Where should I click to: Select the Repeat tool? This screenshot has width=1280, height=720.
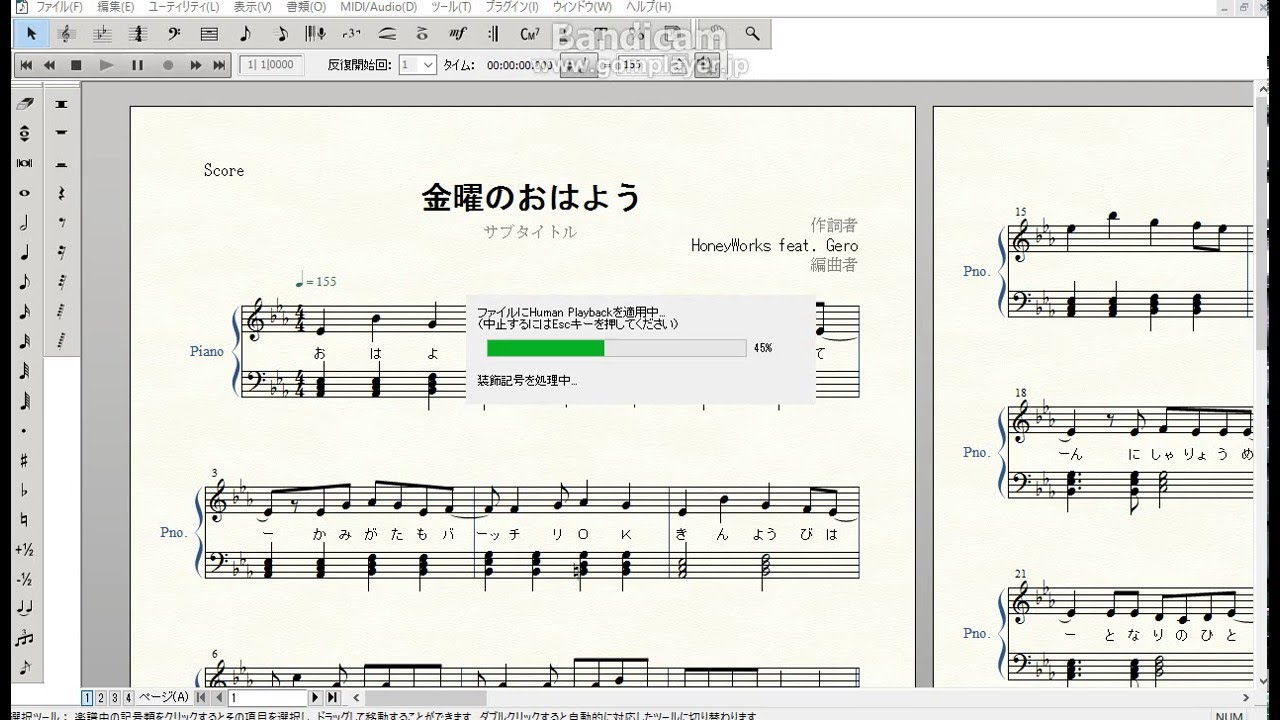pyautogui.click(x=495, y=34)
